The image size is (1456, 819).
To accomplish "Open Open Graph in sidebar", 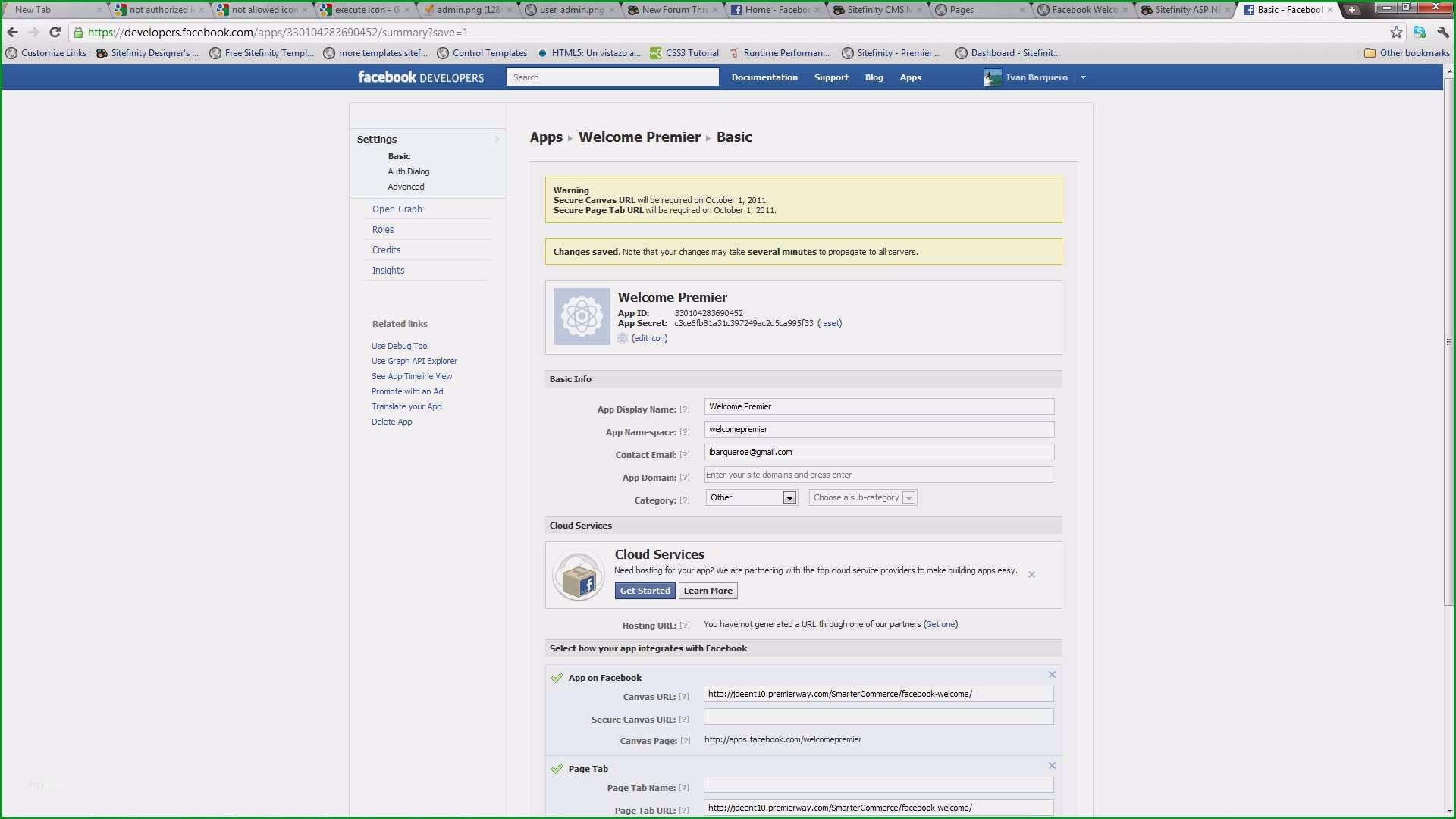I will tap(397, 209).
